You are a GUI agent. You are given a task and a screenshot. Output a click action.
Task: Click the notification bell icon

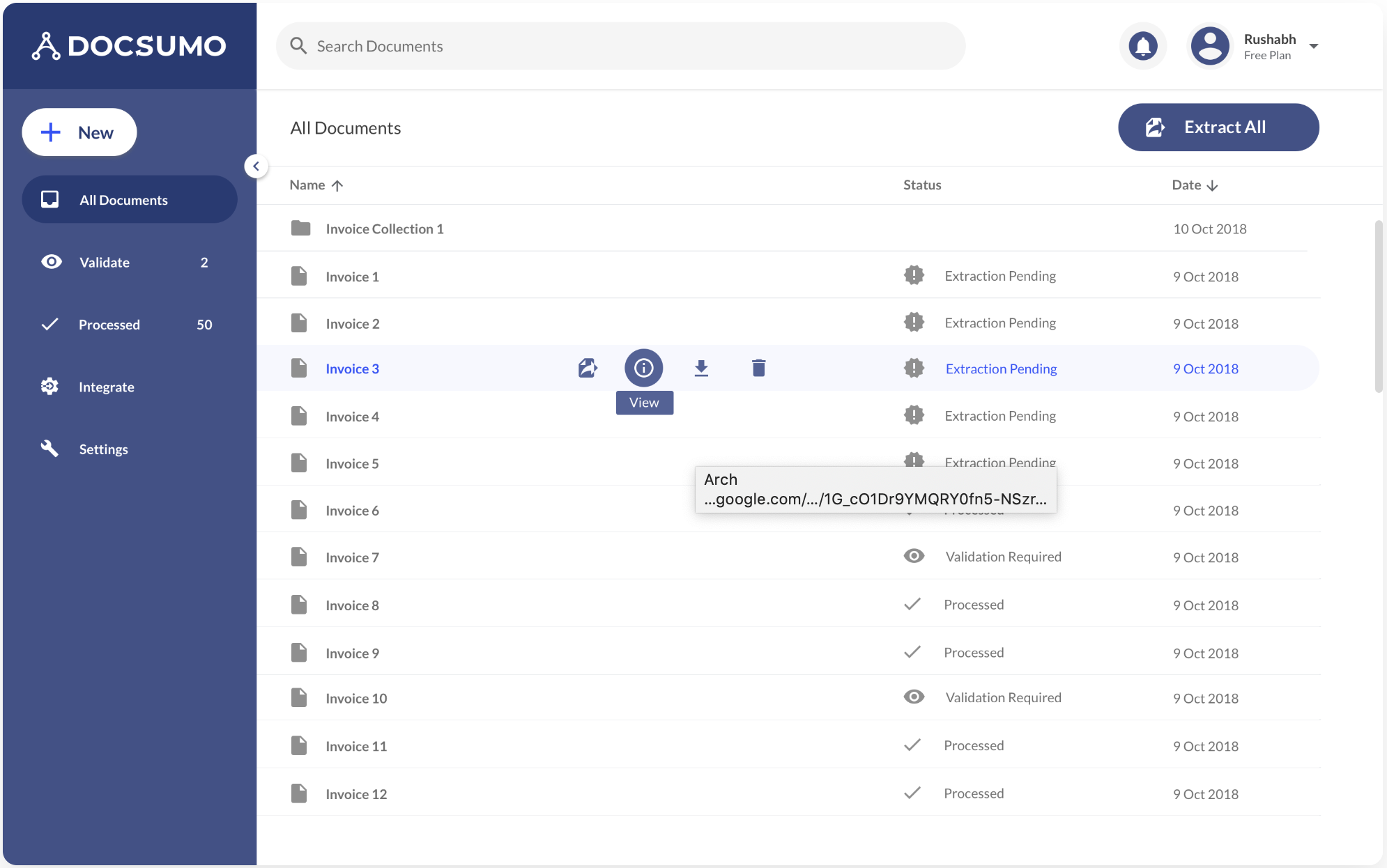click(x=1142, y=46)
